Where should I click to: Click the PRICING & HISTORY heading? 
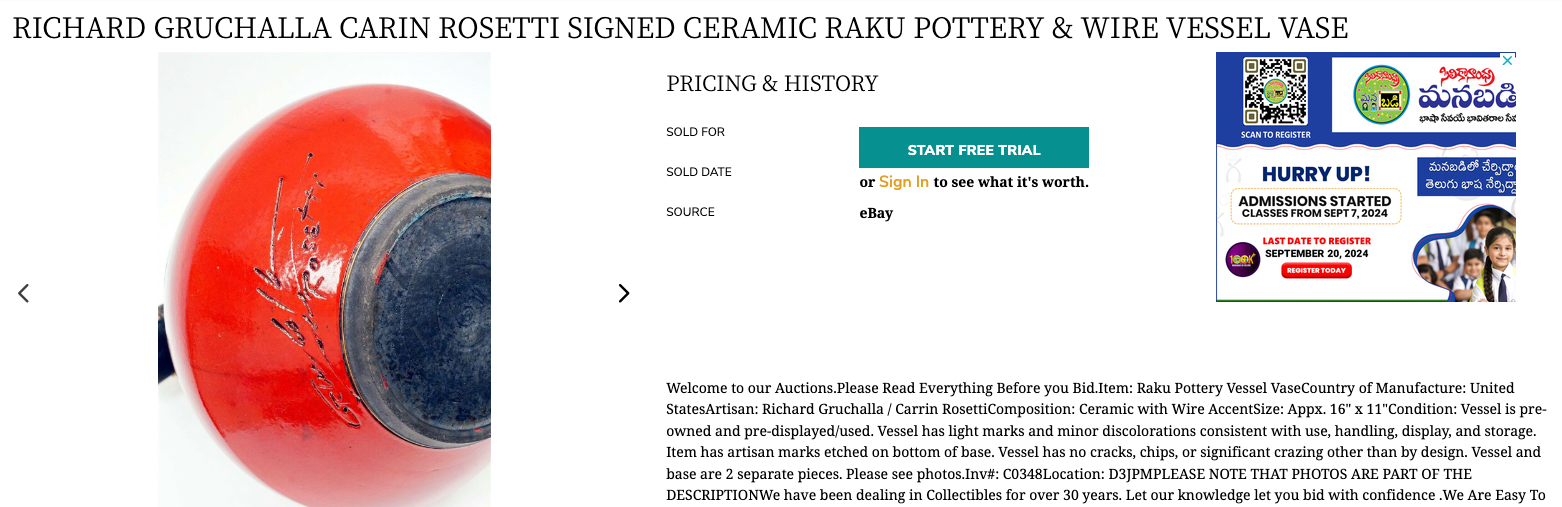(x=771, y=84)
